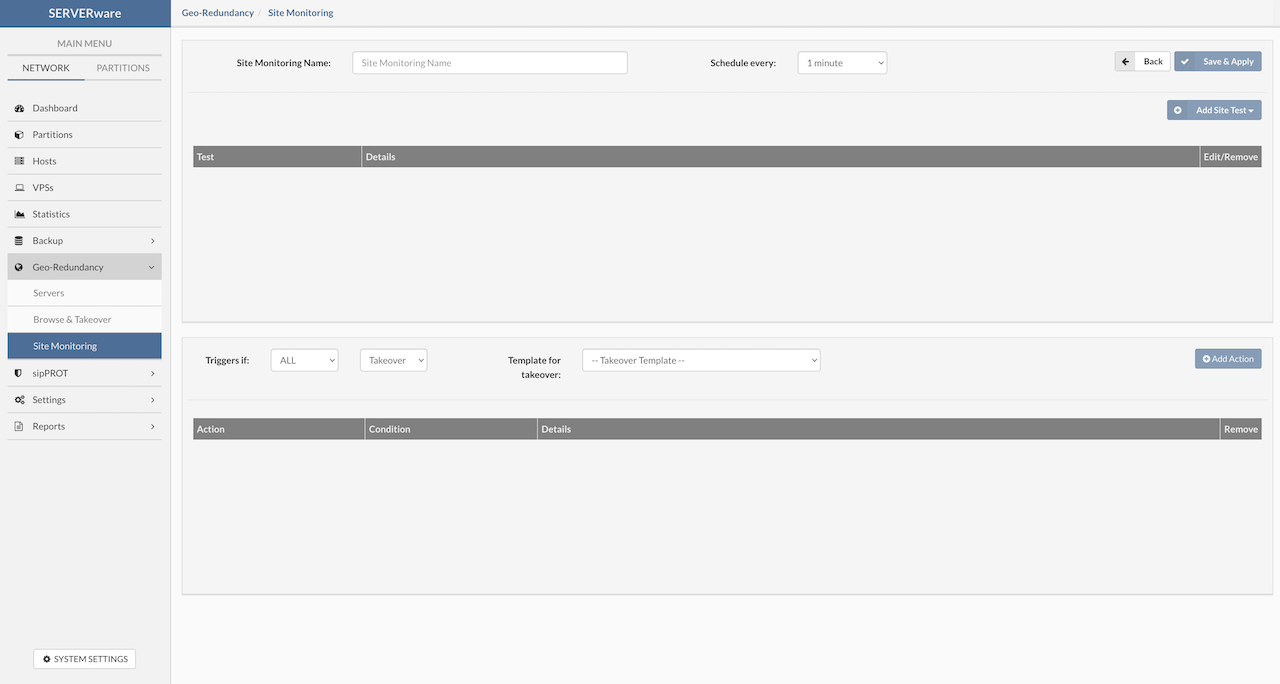Click the VPSs laptop icon
The height and width of the screenshot is (684, 1280).
click(x=19, y=188)
